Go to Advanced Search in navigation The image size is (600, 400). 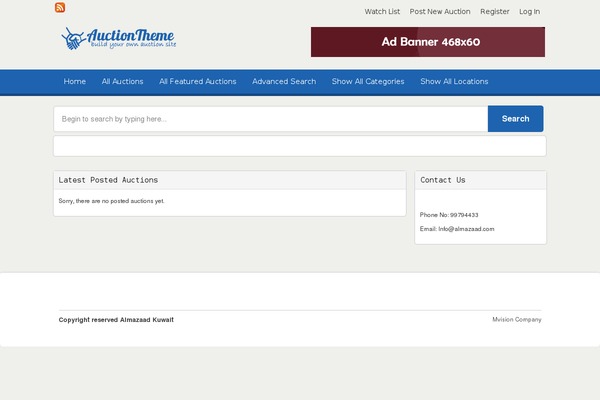[x=284, y=81]
